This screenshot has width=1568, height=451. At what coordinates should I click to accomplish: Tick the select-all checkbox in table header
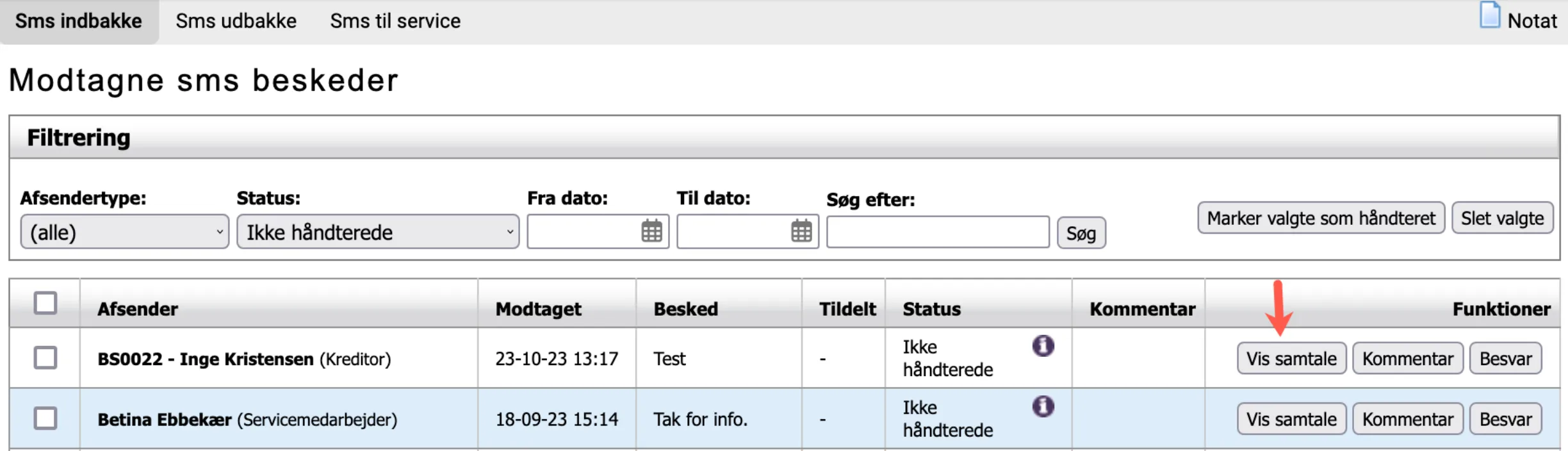45,303
